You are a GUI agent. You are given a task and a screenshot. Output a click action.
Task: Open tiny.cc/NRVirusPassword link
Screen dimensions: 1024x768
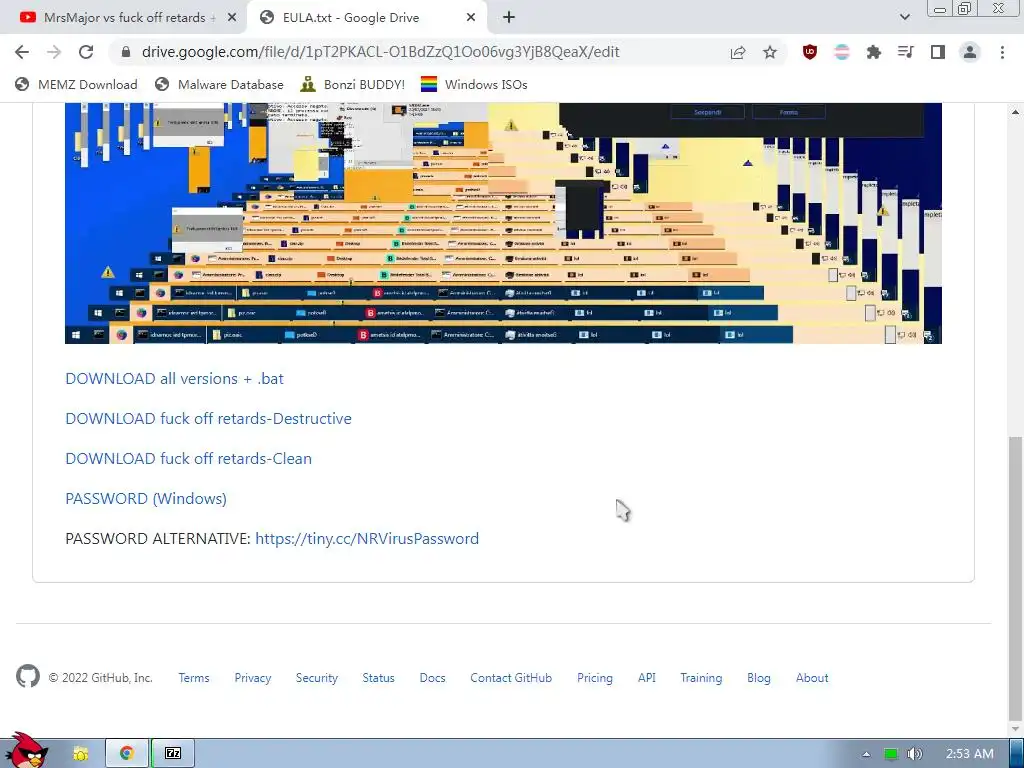click(367, 538)
